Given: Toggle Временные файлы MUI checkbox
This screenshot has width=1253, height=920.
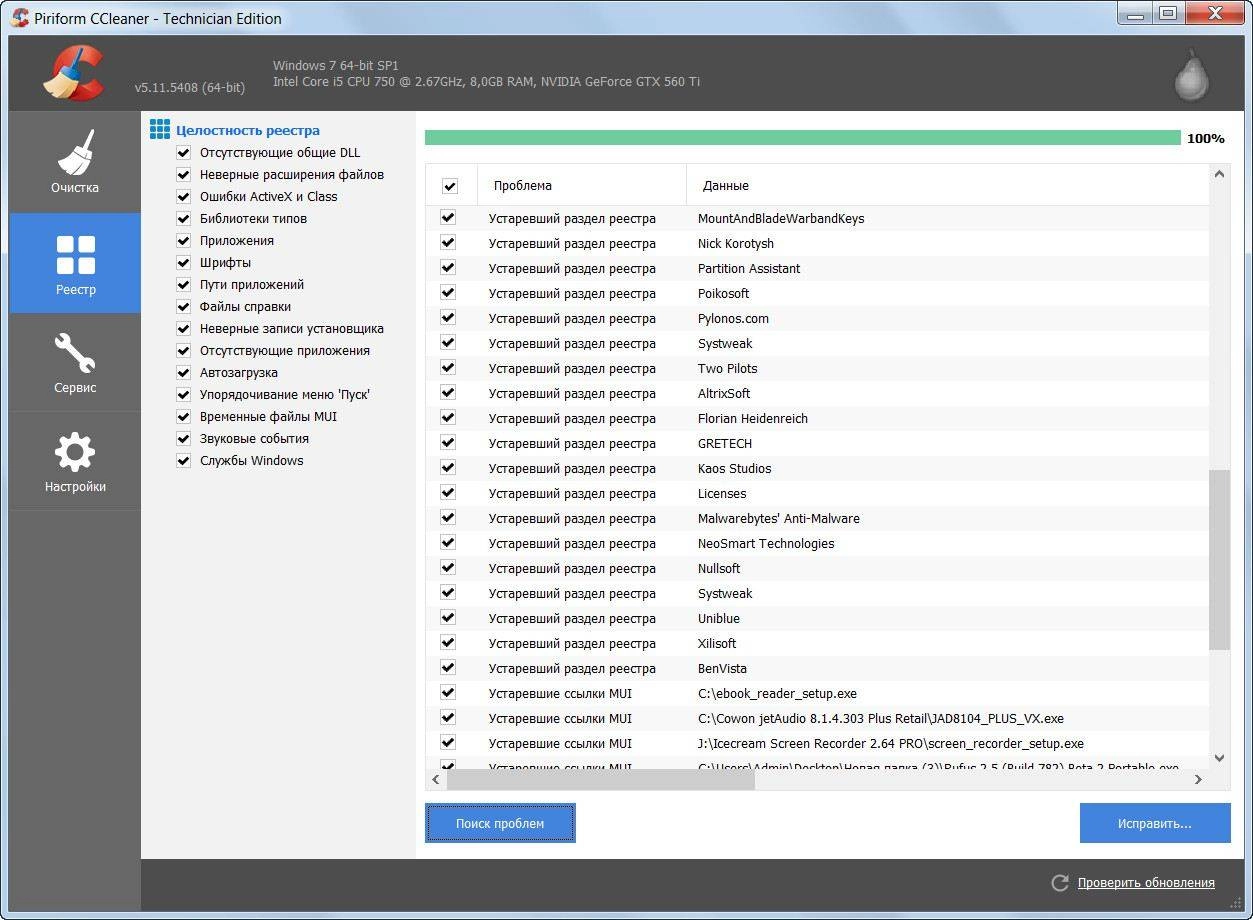Looking at the screenshot, I should 183,417.
